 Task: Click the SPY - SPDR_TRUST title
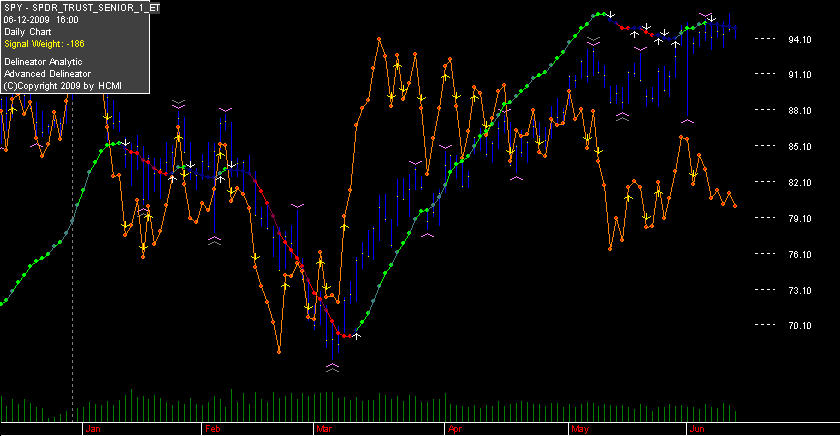click(81, 8)
